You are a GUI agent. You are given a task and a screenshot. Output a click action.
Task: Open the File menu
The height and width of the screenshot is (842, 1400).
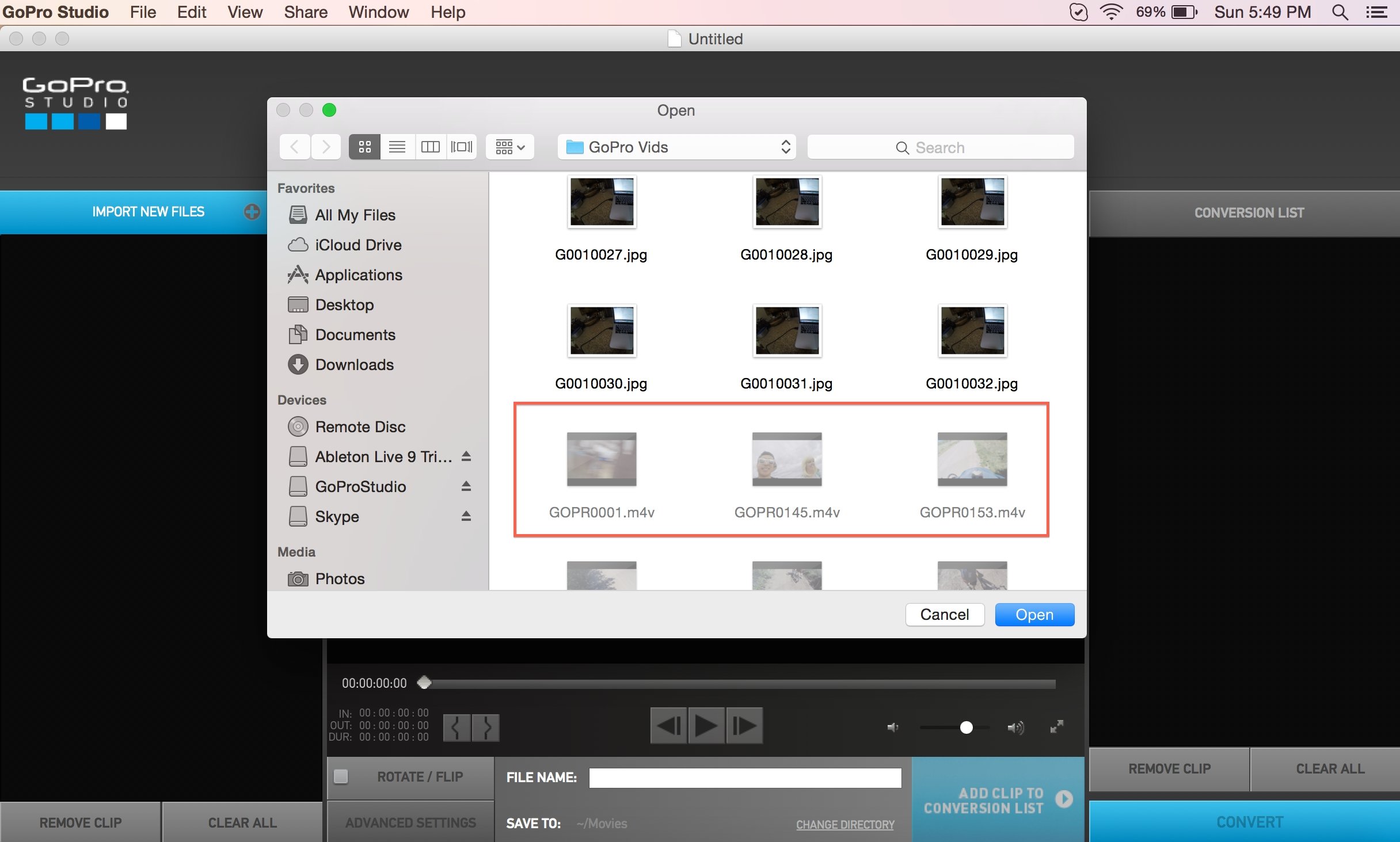[x=144, y=11]
